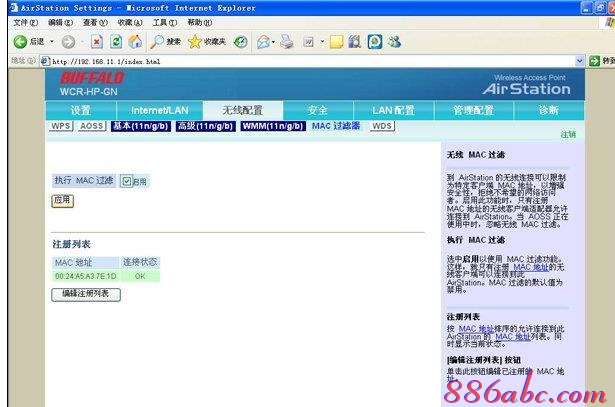Open the 文件 menu
This screenshot has height=407, width=615.
(x=25, y=23)
